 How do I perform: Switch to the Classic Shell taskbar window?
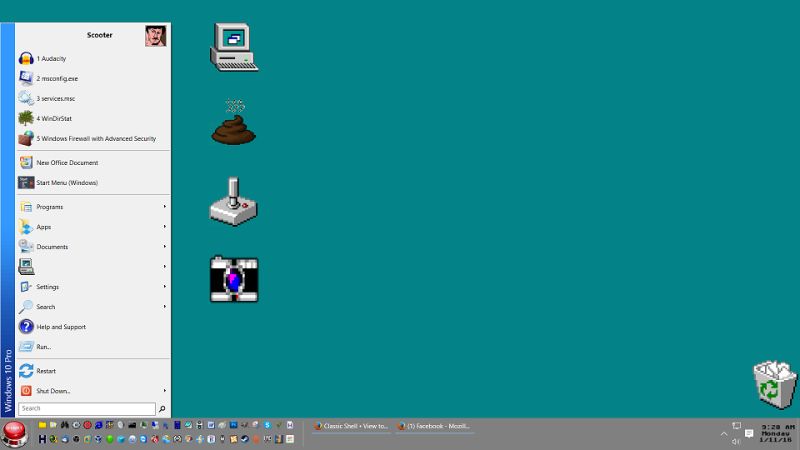pos(351,426)
